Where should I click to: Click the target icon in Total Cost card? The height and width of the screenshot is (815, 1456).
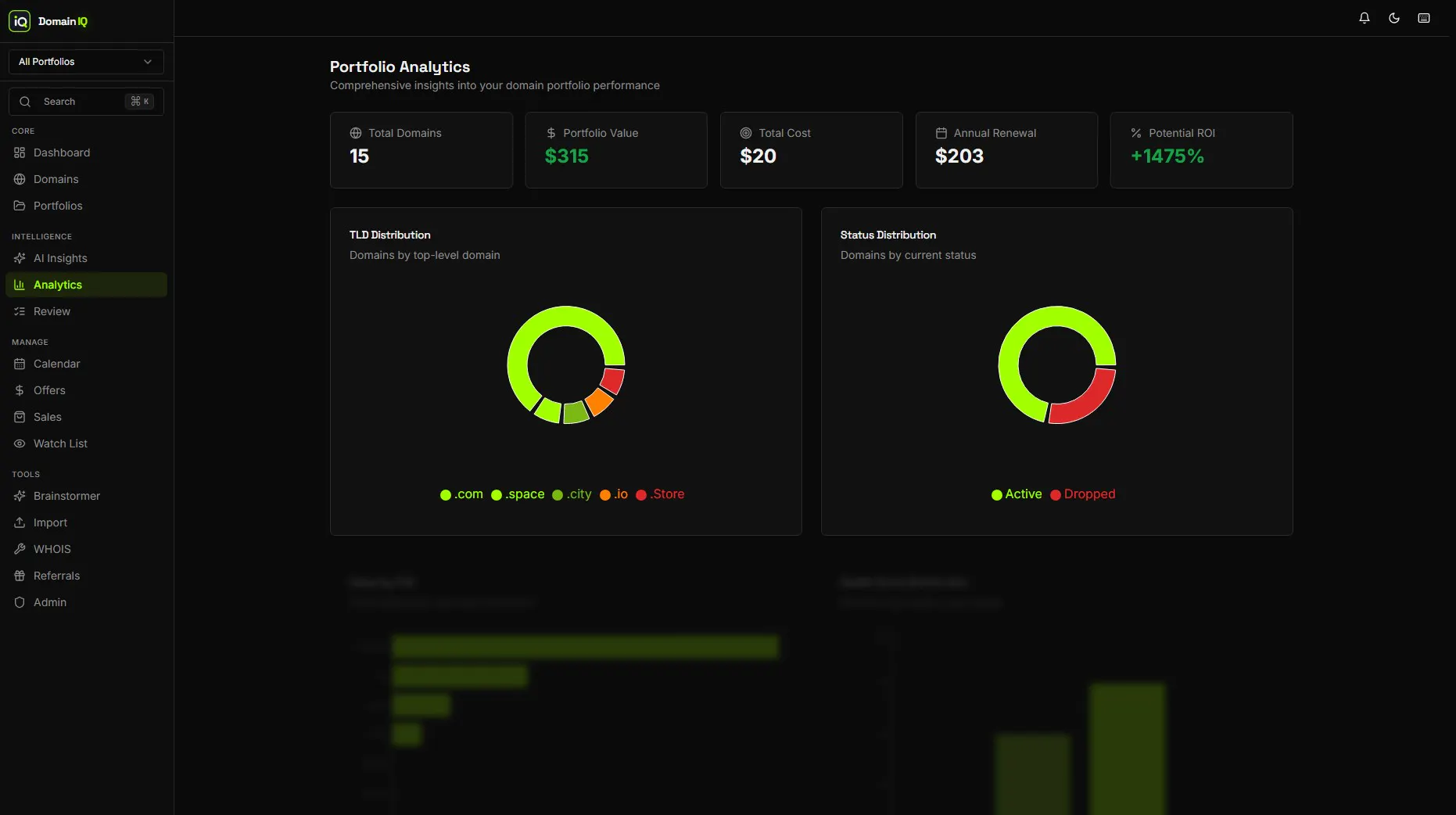(x=746, y=133)
